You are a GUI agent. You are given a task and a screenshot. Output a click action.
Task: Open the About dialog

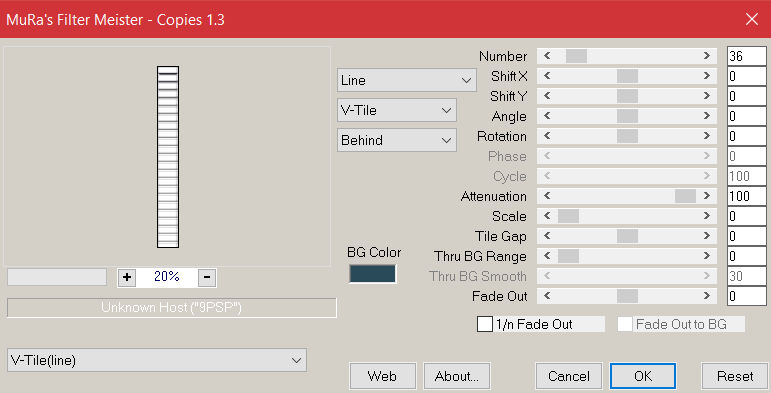tap(457, 376)
